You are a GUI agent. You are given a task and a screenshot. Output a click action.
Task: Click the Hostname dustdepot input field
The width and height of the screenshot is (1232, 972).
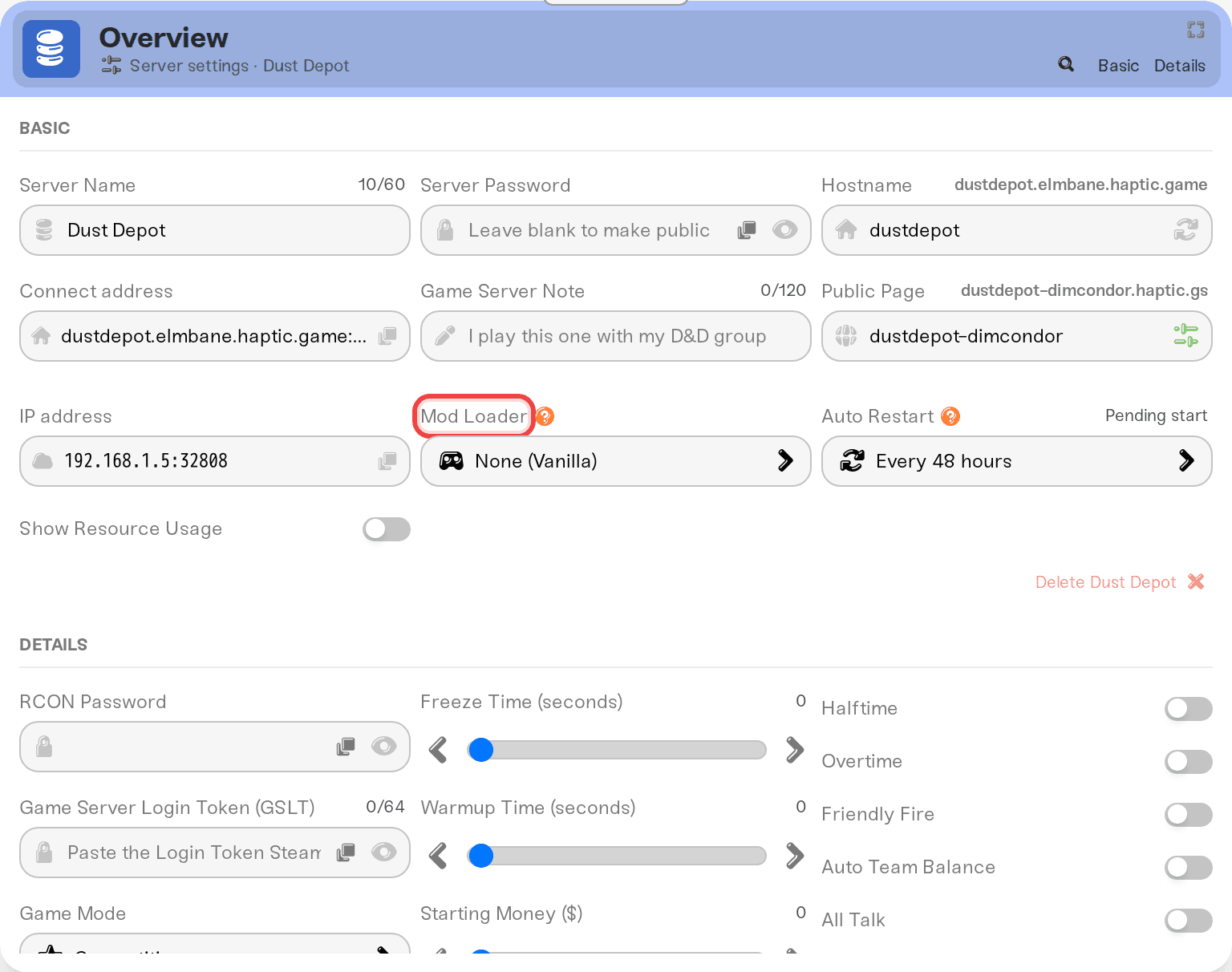pos(1017,230)
